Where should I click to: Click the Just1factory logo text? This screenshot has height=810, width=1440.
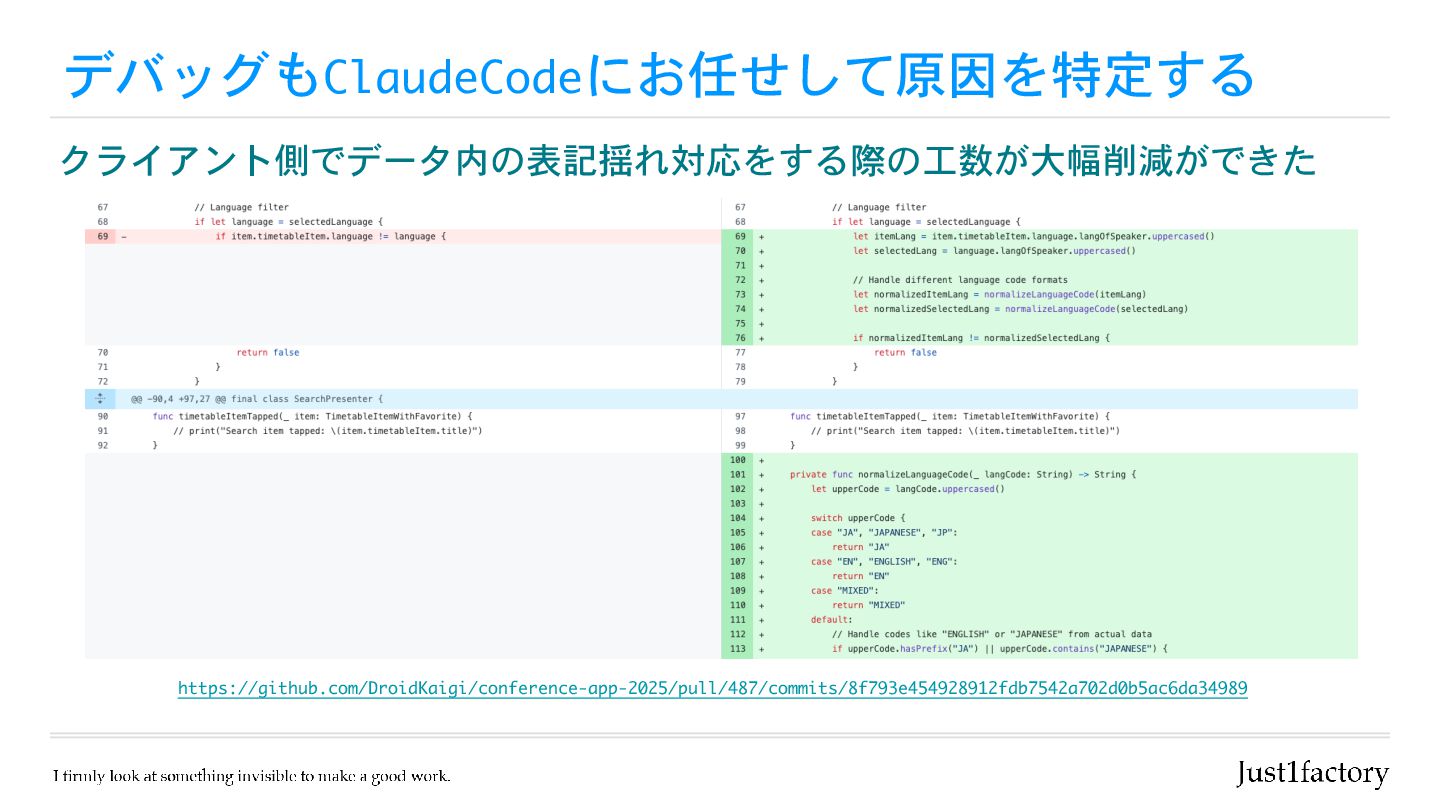click(1312, 773)
